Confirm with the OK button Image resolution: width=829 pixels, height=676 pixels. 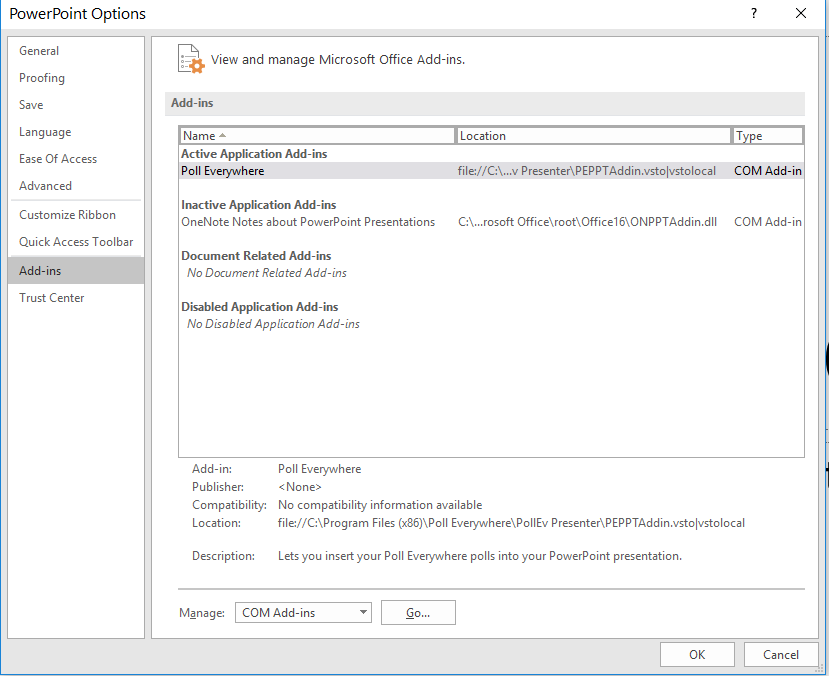[x=697, y=655]
